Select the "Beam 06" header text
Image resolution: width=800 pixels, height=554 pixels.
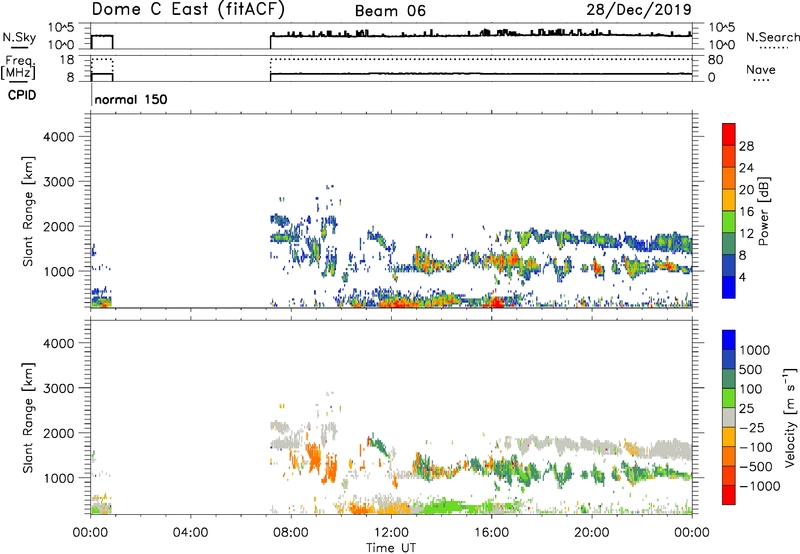(x=390, y=11)
